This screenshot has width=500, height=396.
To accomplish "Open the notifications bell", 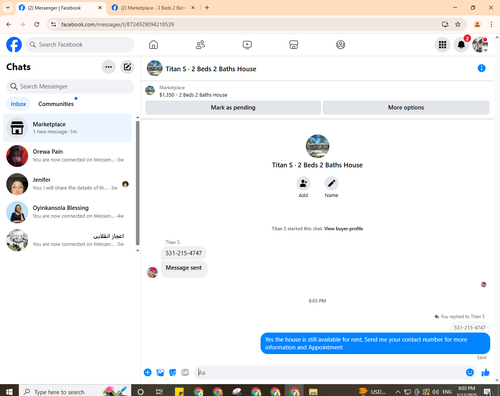I will (x=461, y=45).
